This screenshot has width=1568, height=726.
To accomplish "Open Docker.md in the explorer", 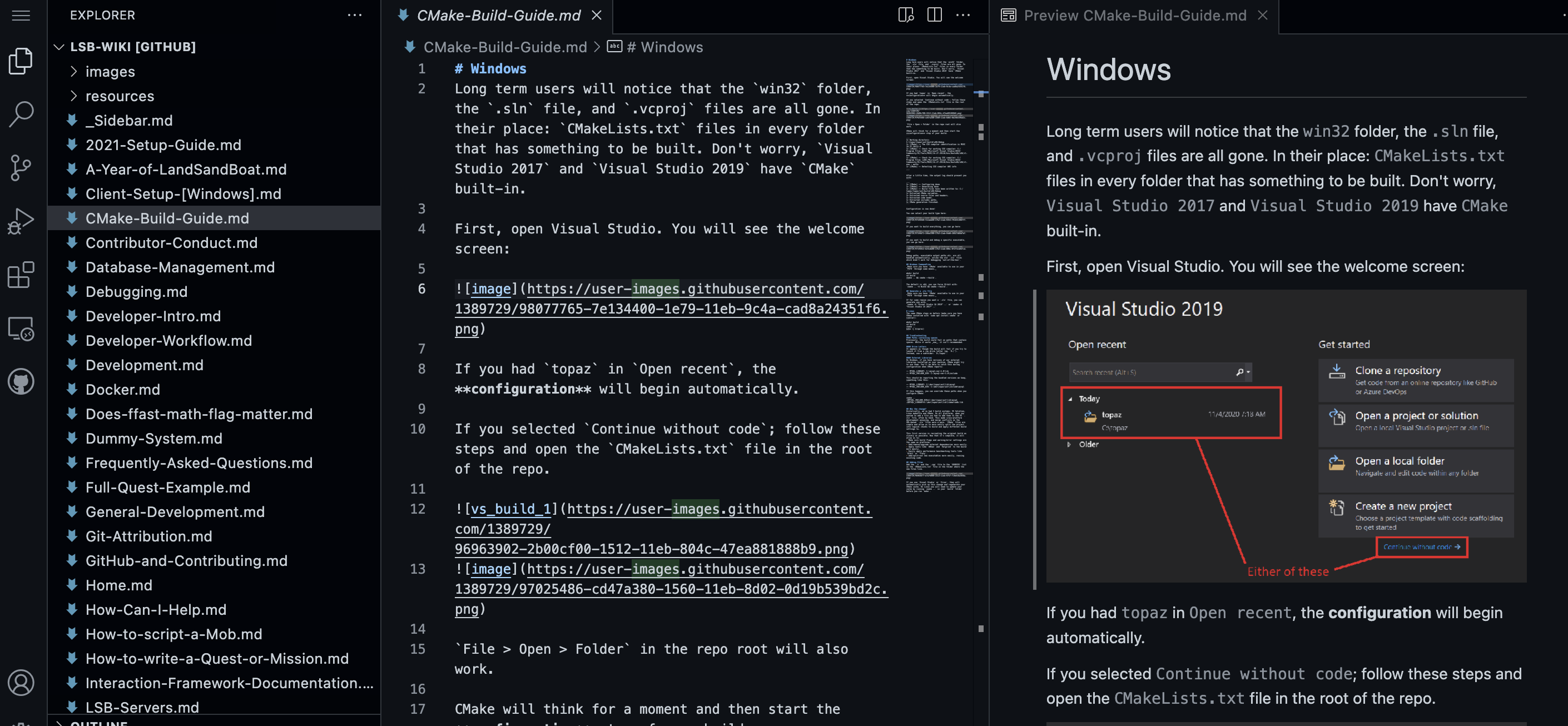I will [x=122, y=390].
